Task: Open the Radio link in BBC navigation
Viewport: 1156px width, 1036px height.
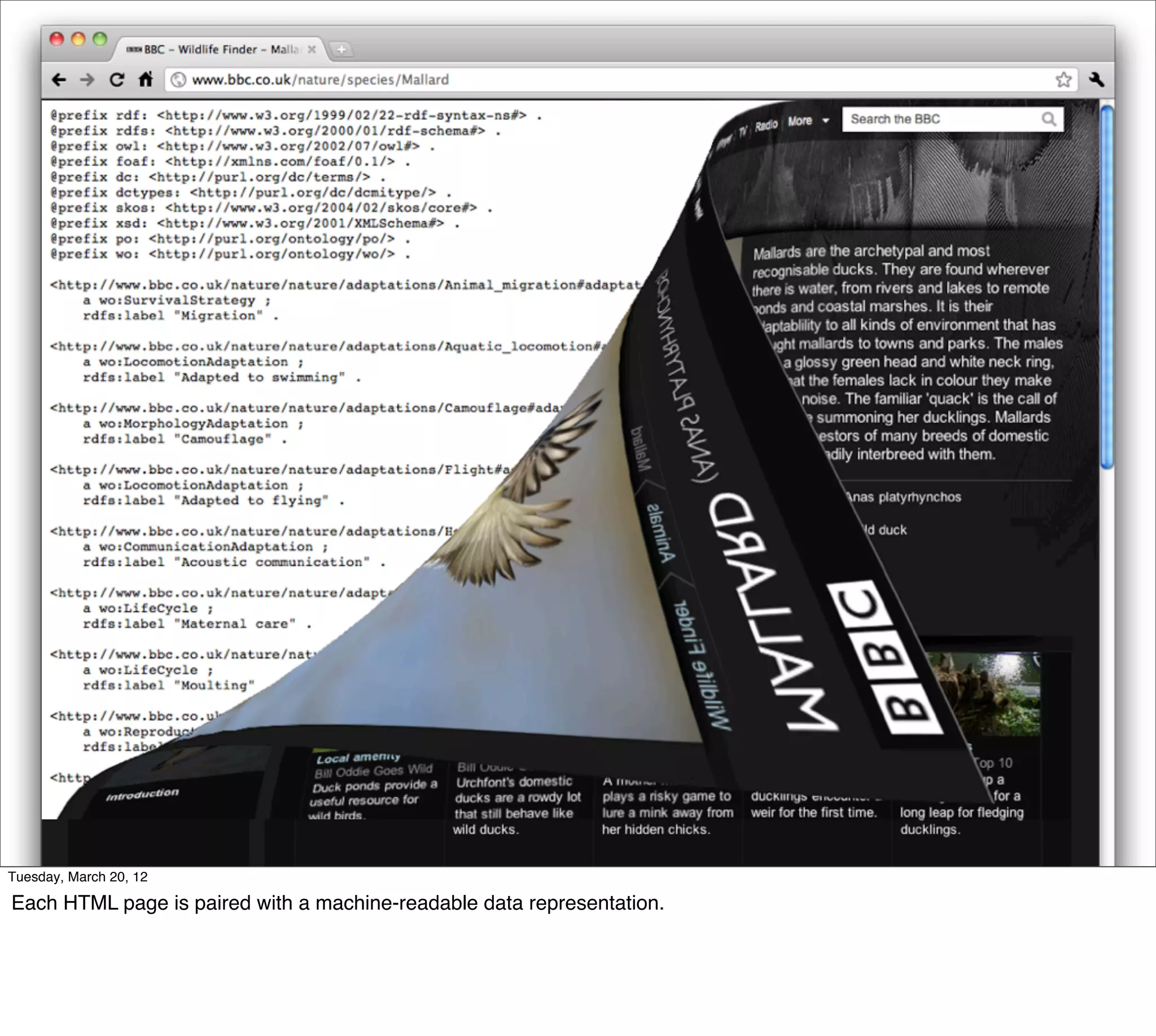Action: 766,125
